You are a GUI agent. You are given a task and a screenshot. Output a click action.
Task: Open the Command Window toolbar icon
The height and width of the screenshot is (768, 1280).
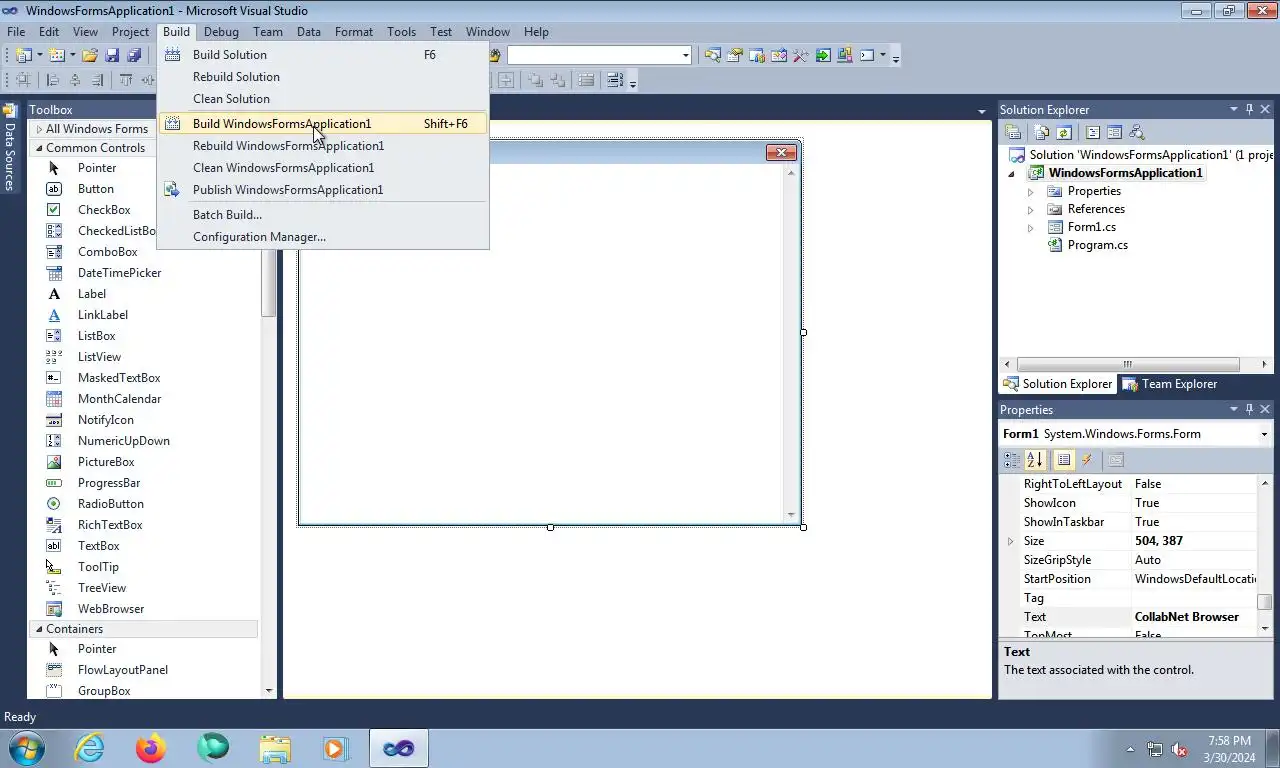tap(866, 55)
